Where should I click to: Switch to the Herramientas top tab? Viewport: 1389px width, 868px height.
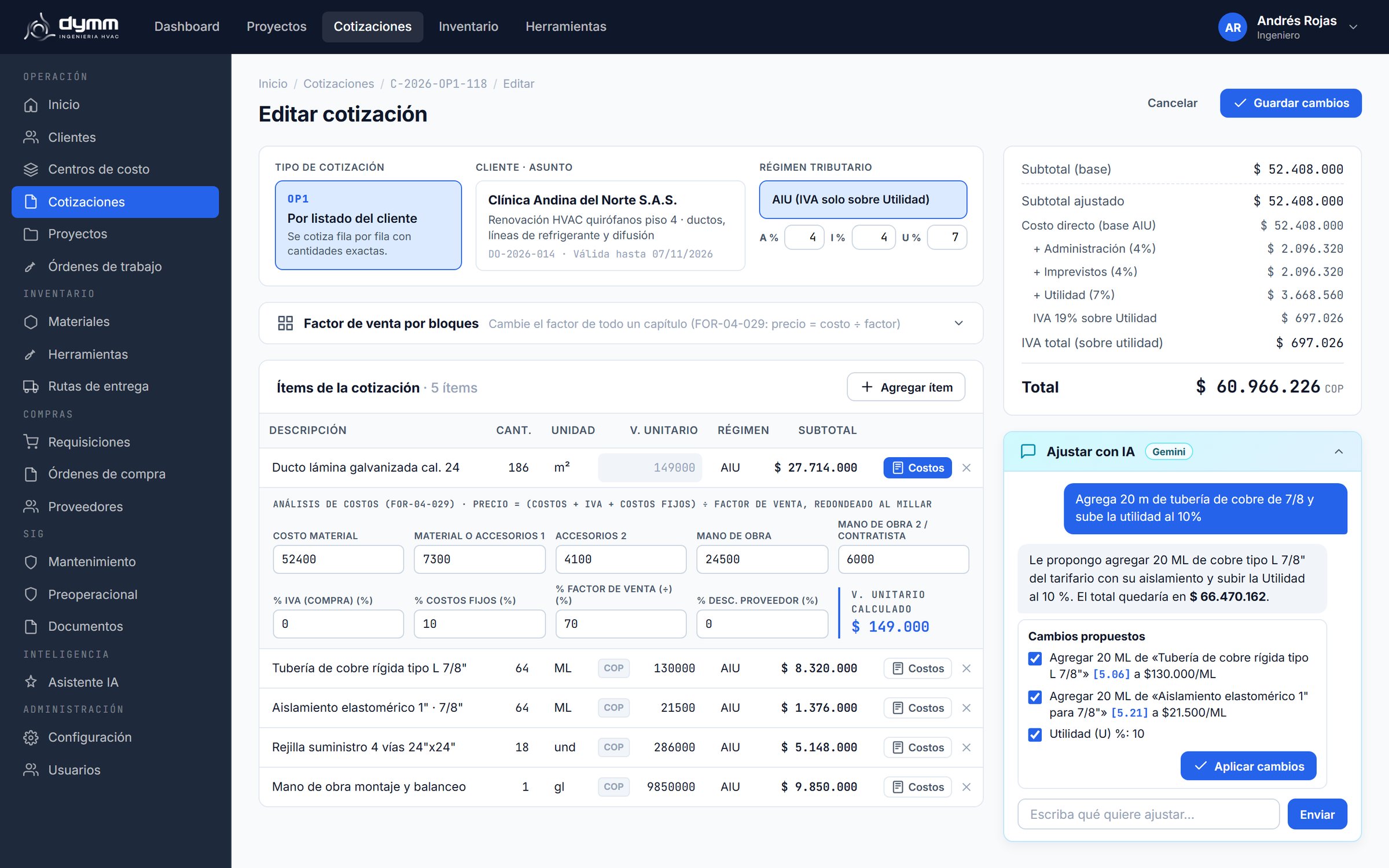pos(565,27)
